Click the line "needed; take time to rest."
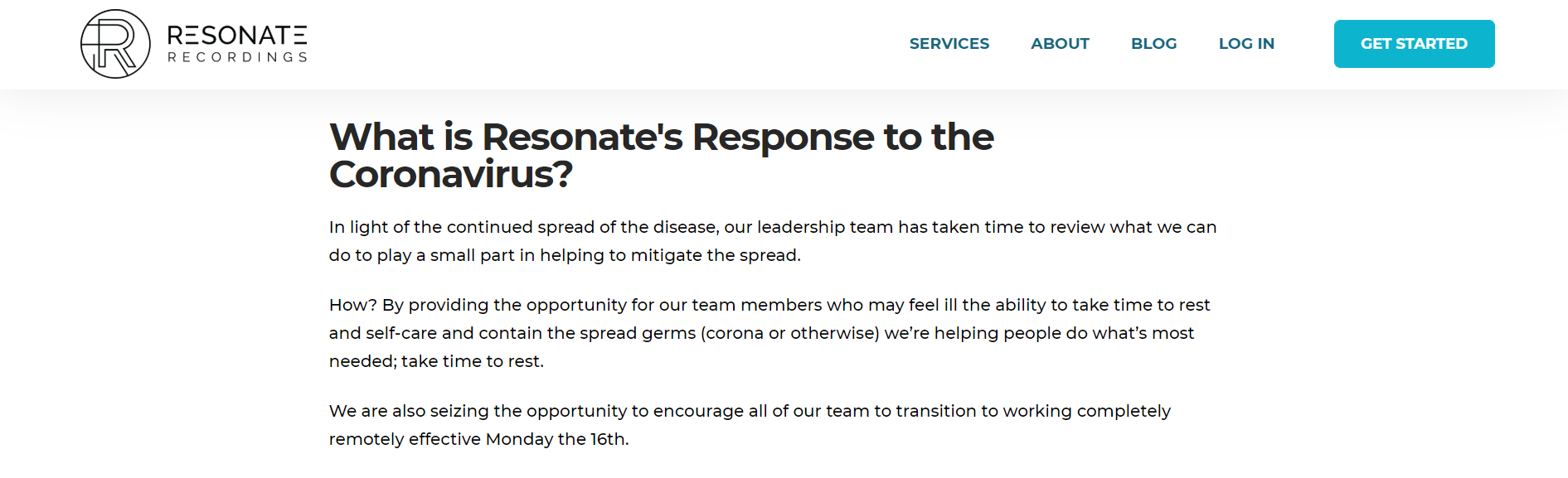Viewport: 1568px width, 478px height. point(436,361)
